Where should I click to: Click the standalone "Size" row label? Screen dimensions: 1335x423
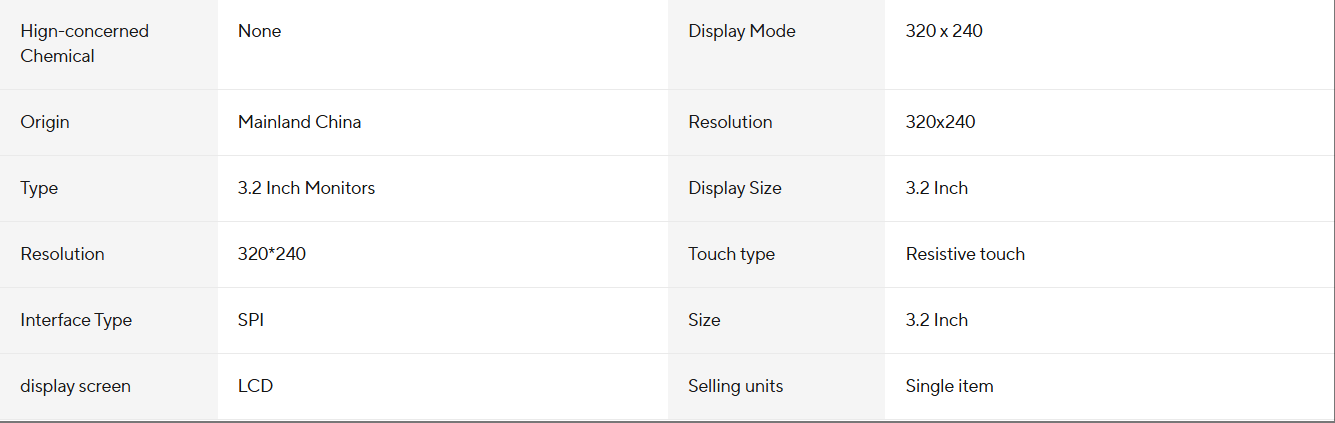(704, 320)
